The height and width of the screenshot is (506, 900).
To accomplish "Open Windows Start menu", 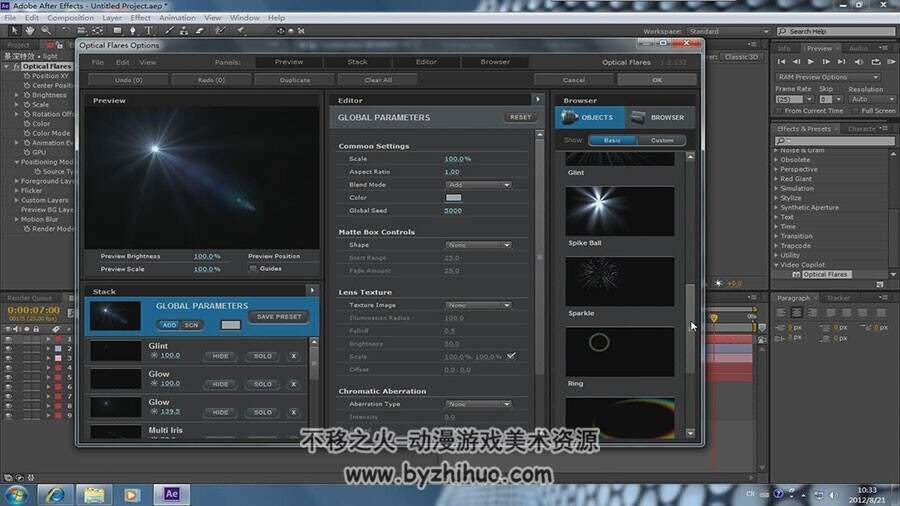I will coord(17,495).
